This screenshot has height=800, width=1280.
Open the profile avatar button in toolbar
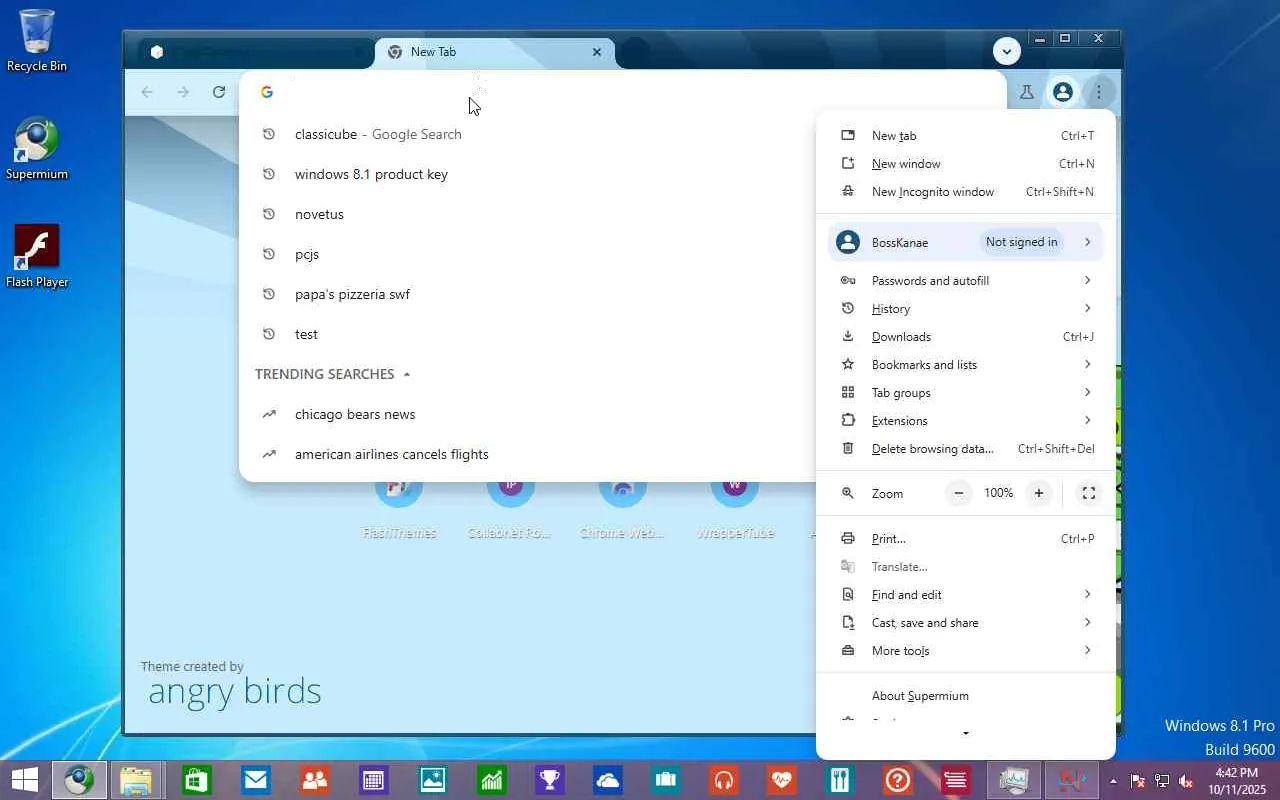[x=1063, y=92]
